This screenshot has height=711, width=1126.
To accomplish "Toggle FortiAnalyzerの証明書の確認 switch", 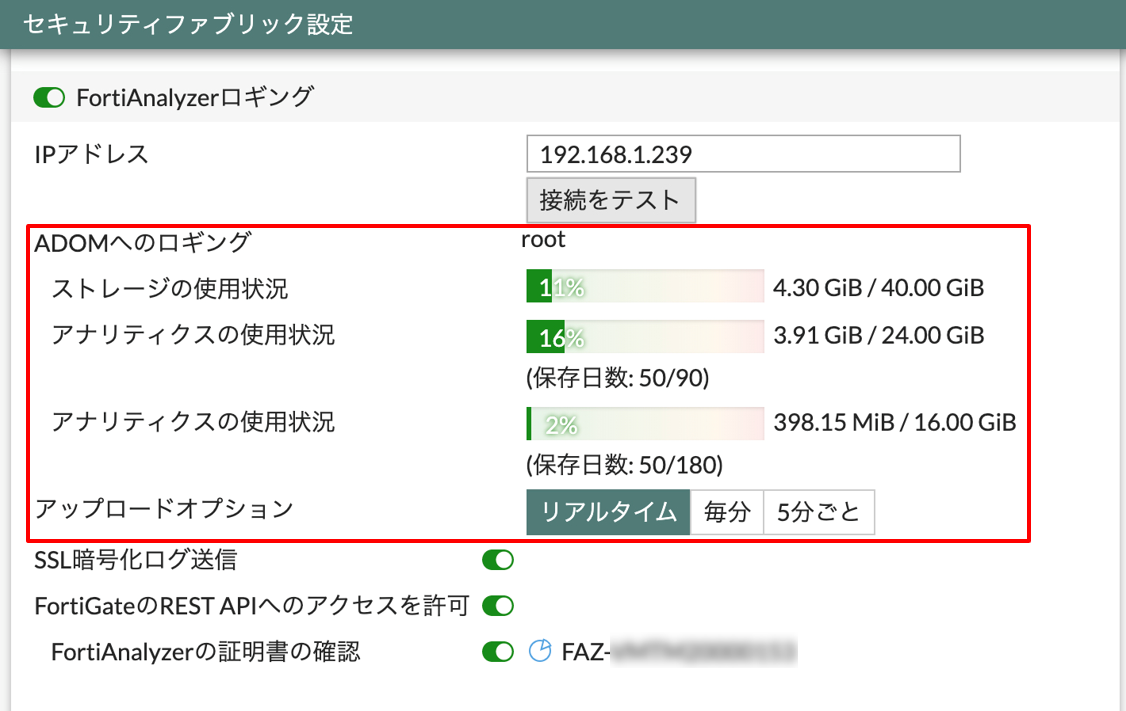I will 498,652.
